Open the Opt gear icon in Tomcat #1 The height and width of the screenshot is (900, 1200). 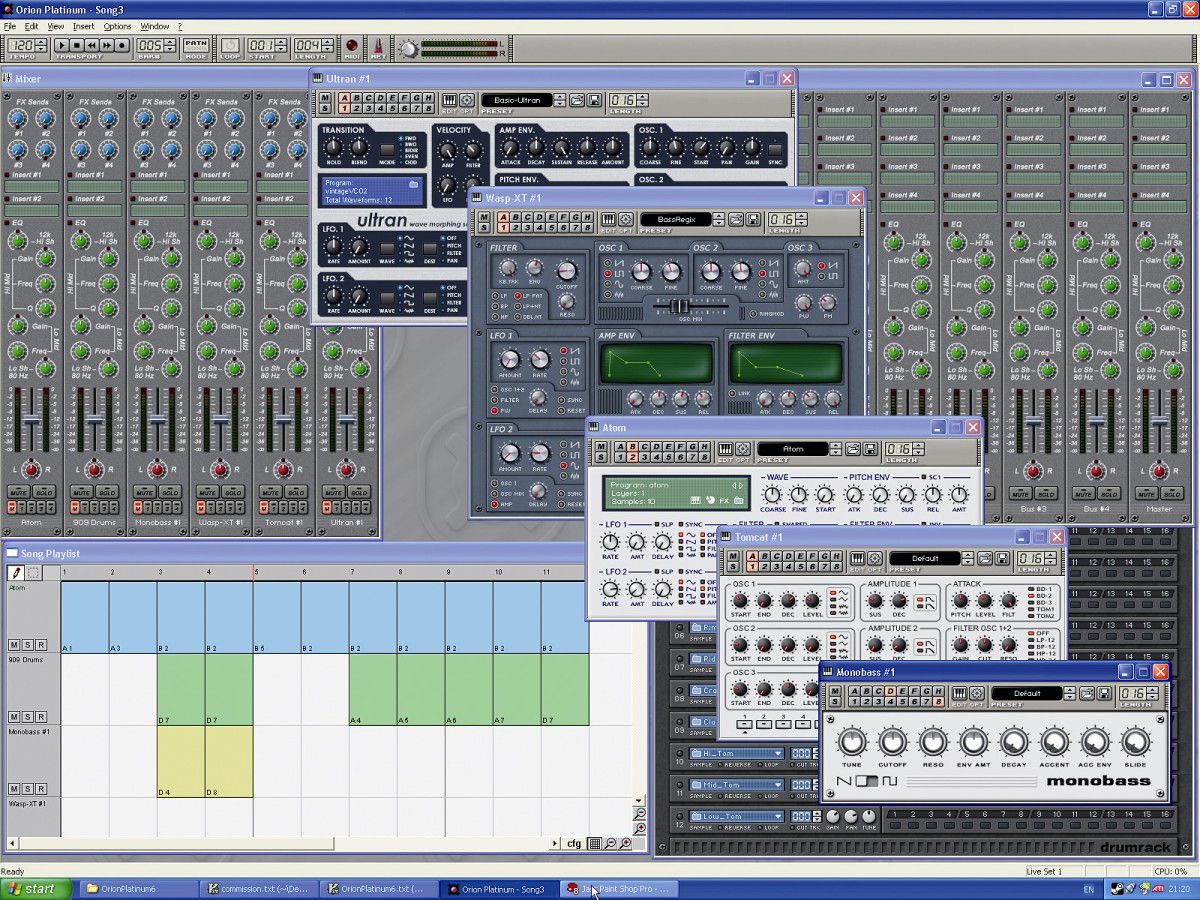875,558
